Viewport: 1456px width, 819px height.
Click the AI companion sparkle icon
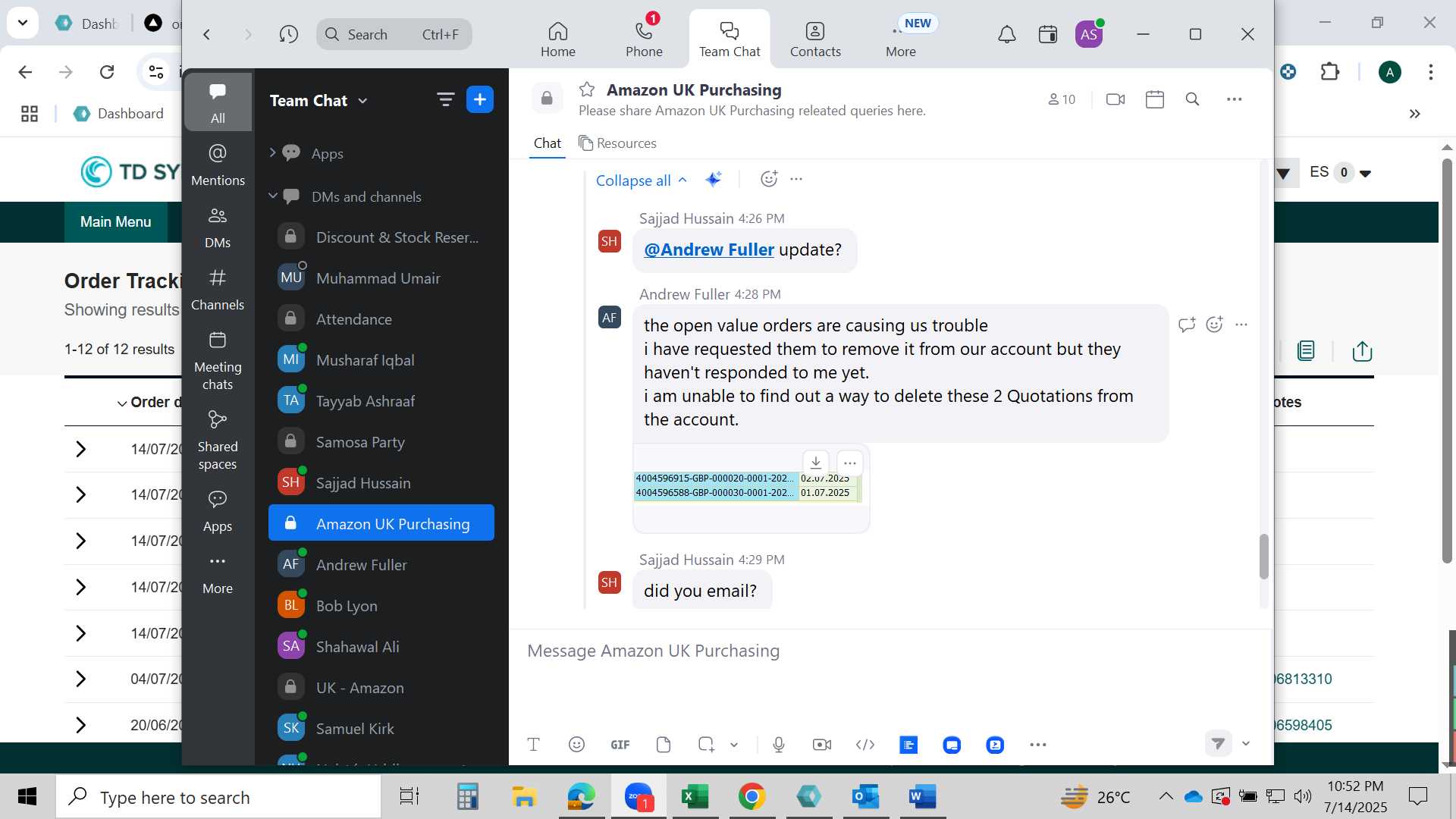pos(714,179)
